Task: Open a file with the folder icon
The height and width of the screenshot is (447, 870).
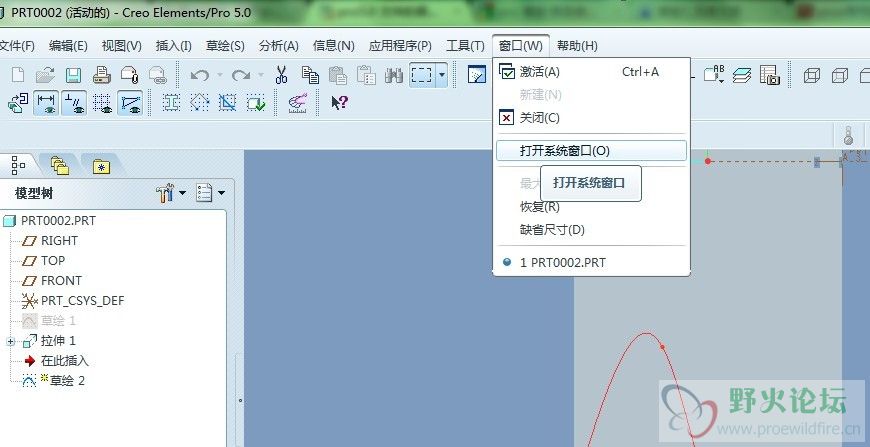Action: 45,75
